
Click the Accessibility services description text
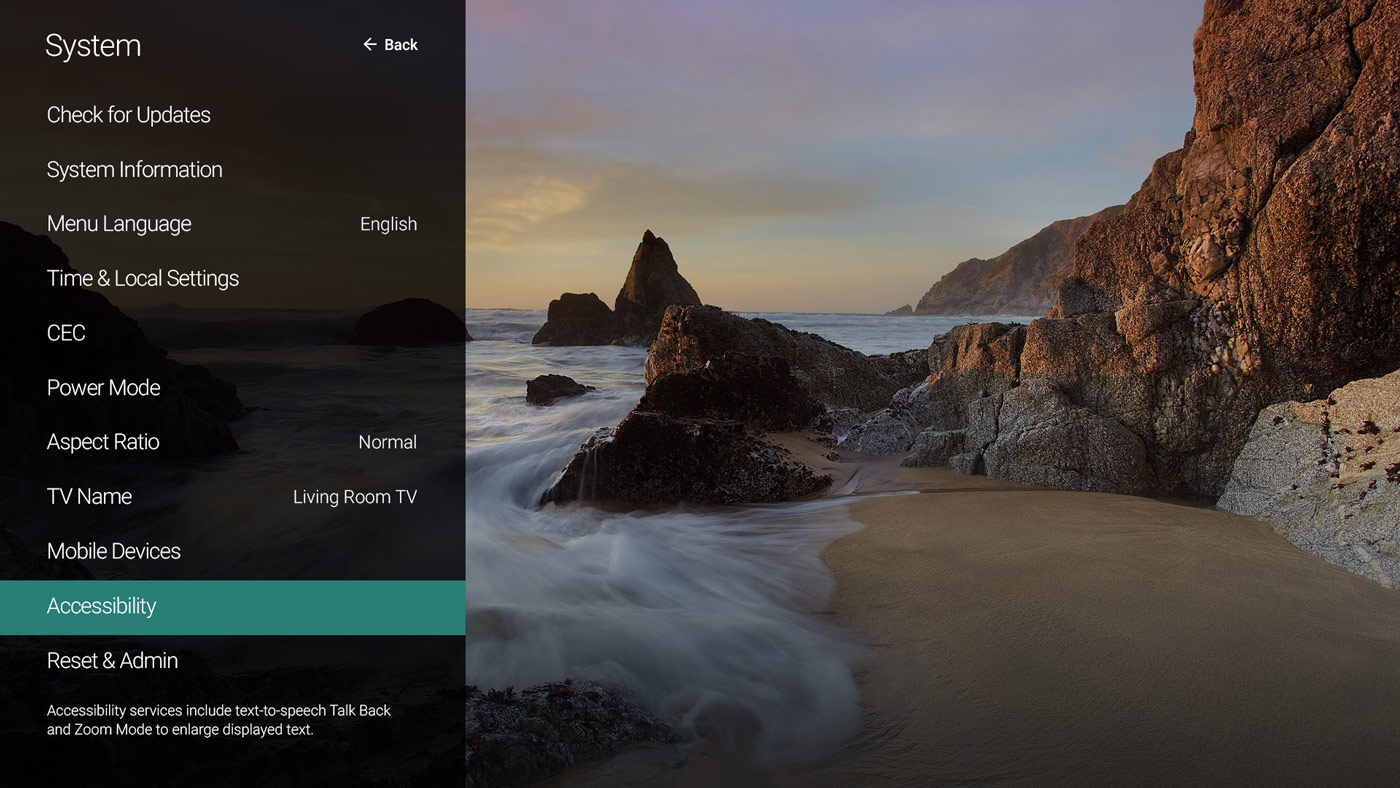pyautogui.click(x=219, y=720)
